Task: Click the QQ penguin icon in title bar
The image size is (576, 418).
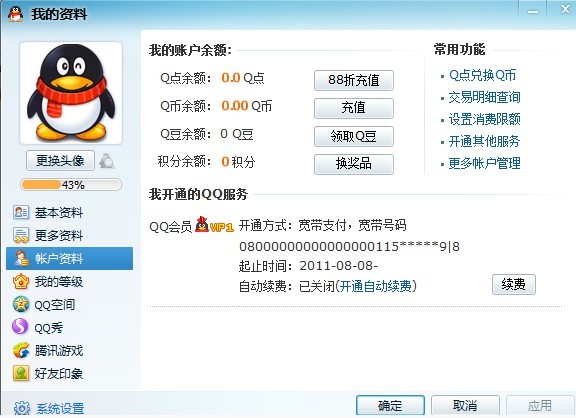Action: click(15, 14)
